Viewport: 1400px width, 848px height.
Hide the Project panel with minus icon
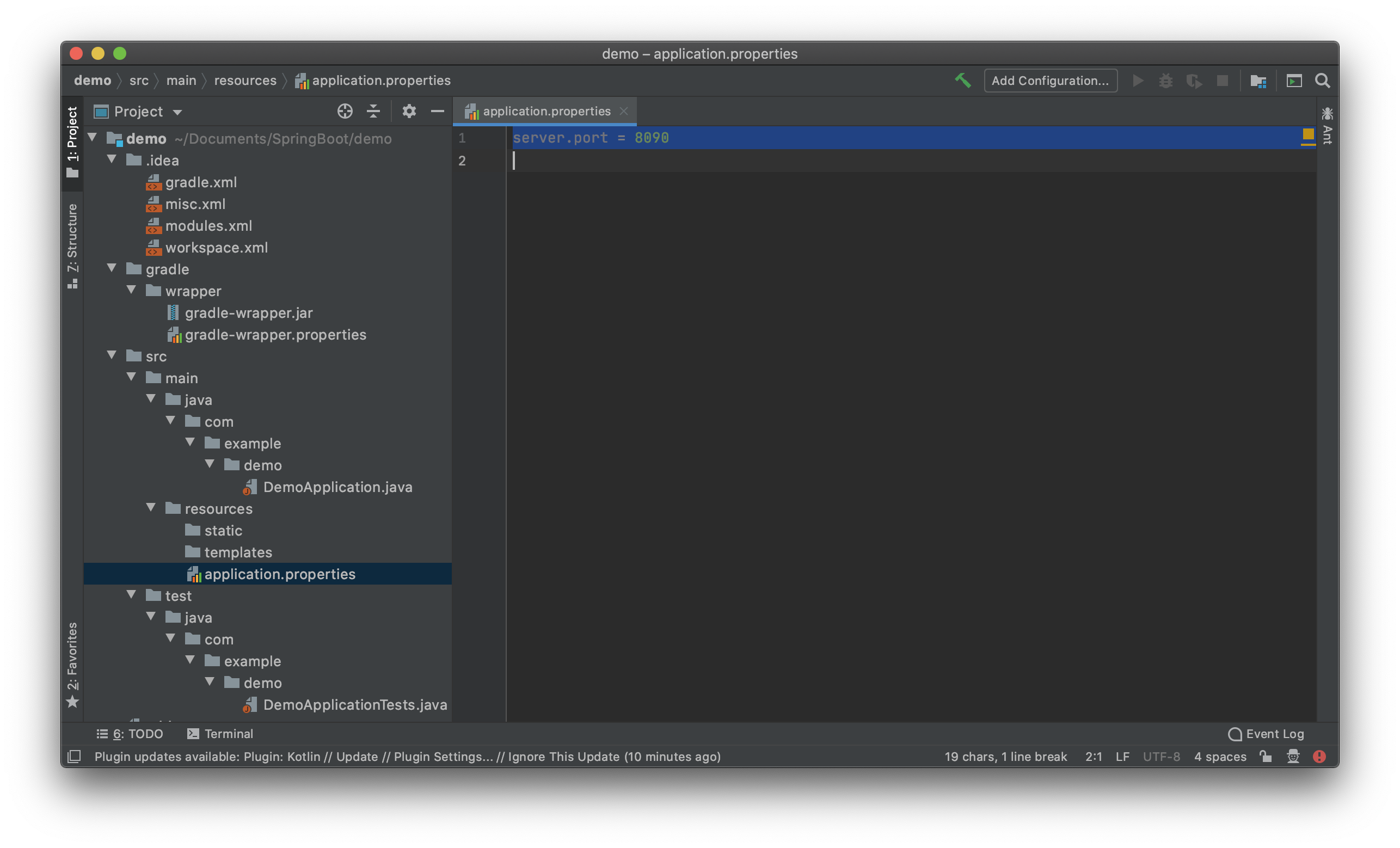point(437,112)
